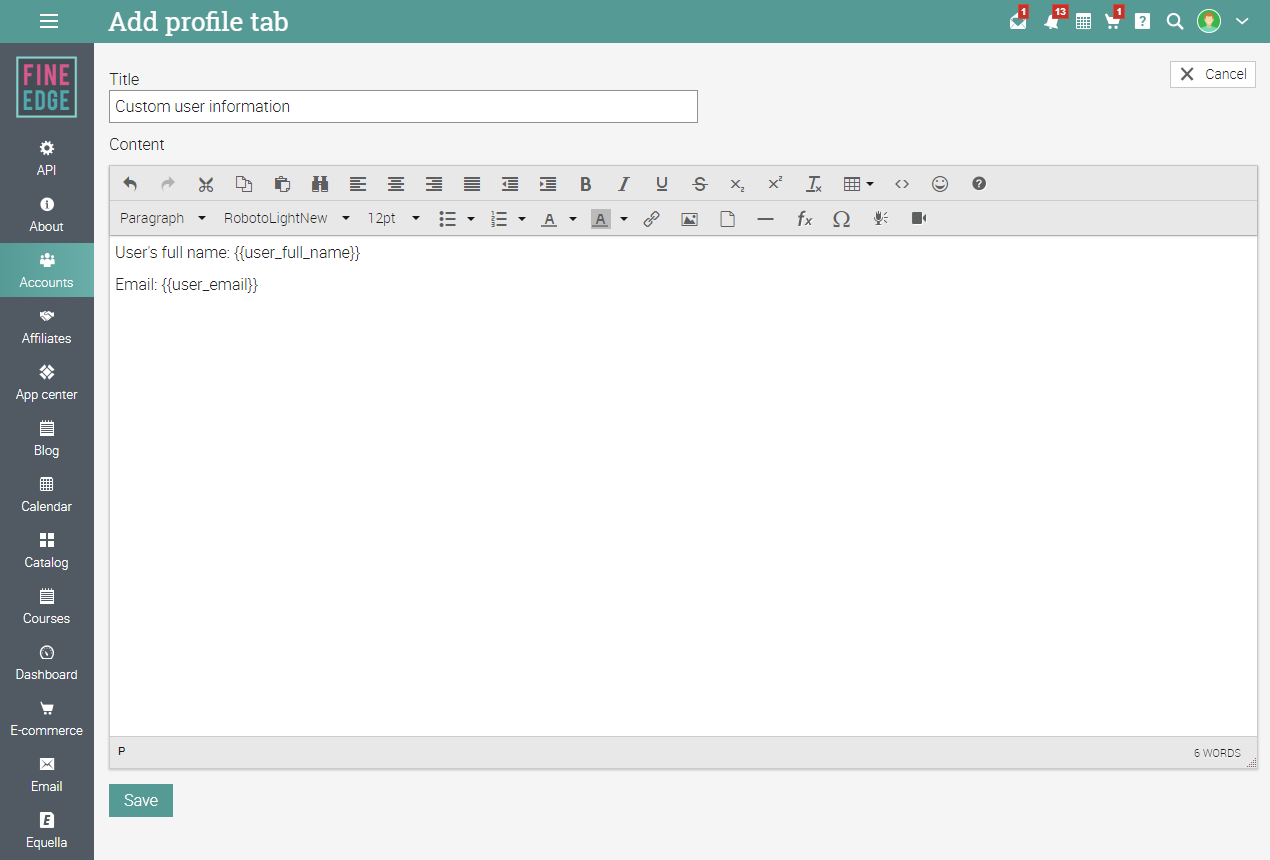Image resolution: width=1270 pixels, height=860 pixels.
Task: Click the video camera record icon
Action: (918, 219)
